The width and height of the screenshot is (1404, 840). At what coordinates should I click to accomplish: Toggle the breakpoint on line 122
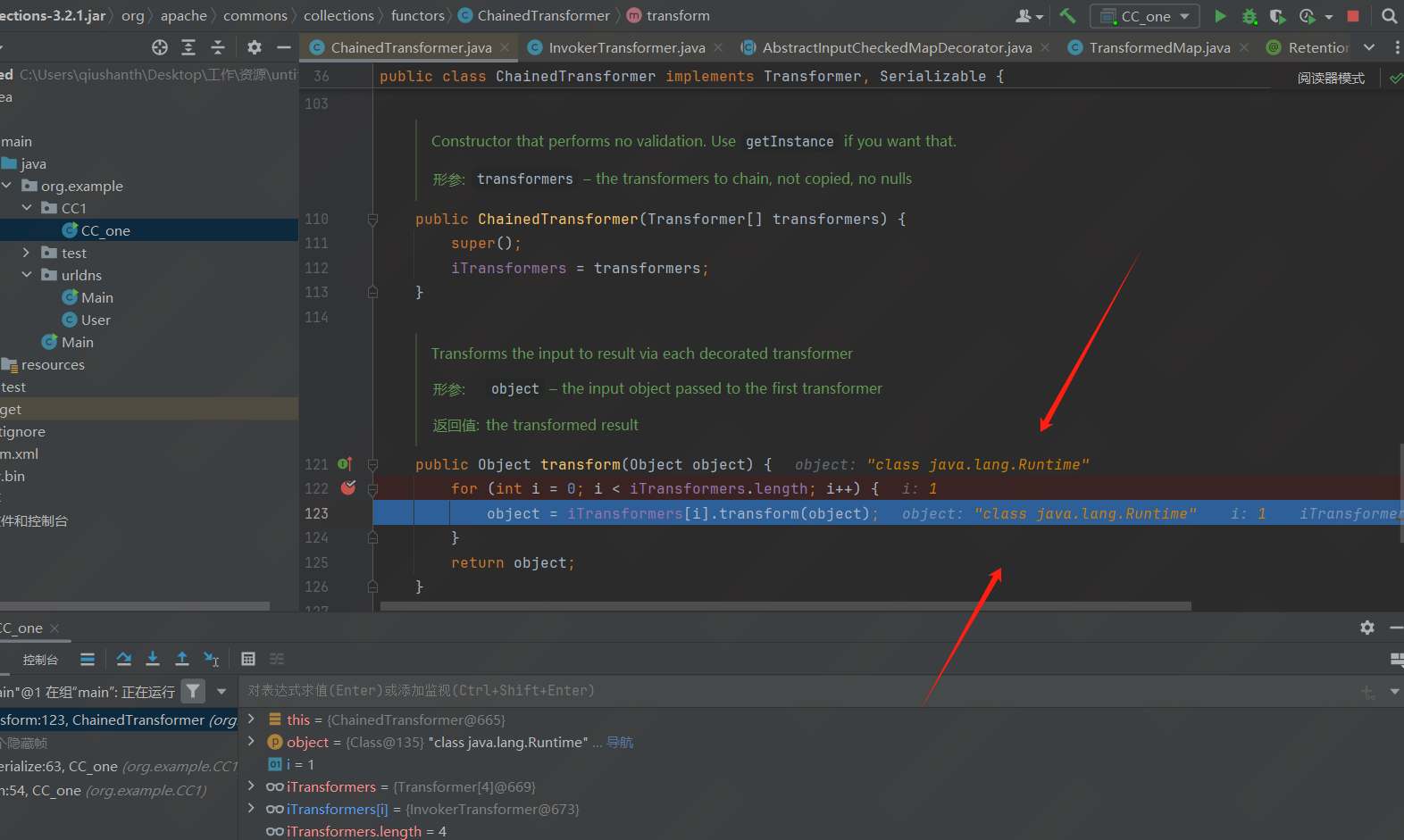tap(348, 488)
